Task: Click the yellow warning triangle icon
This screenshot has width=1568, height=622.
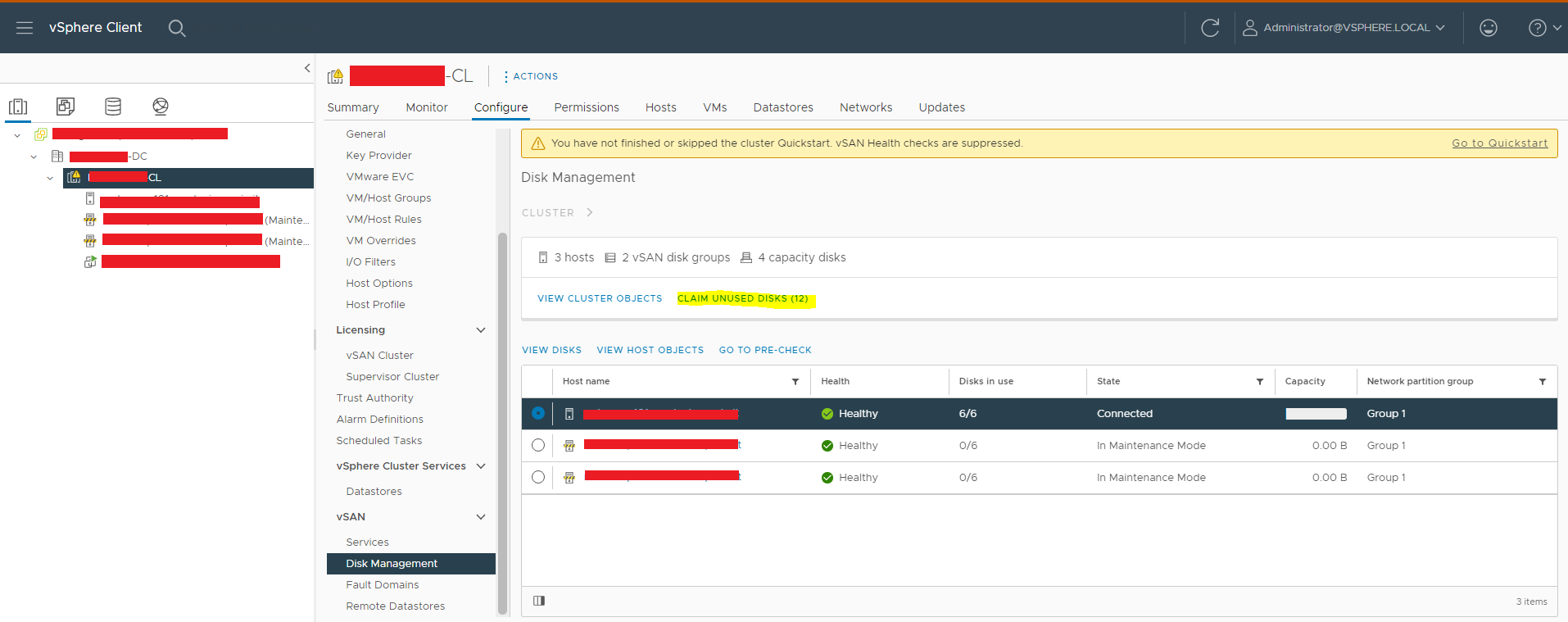Action: pyautogui.click(x=538, y=143)
